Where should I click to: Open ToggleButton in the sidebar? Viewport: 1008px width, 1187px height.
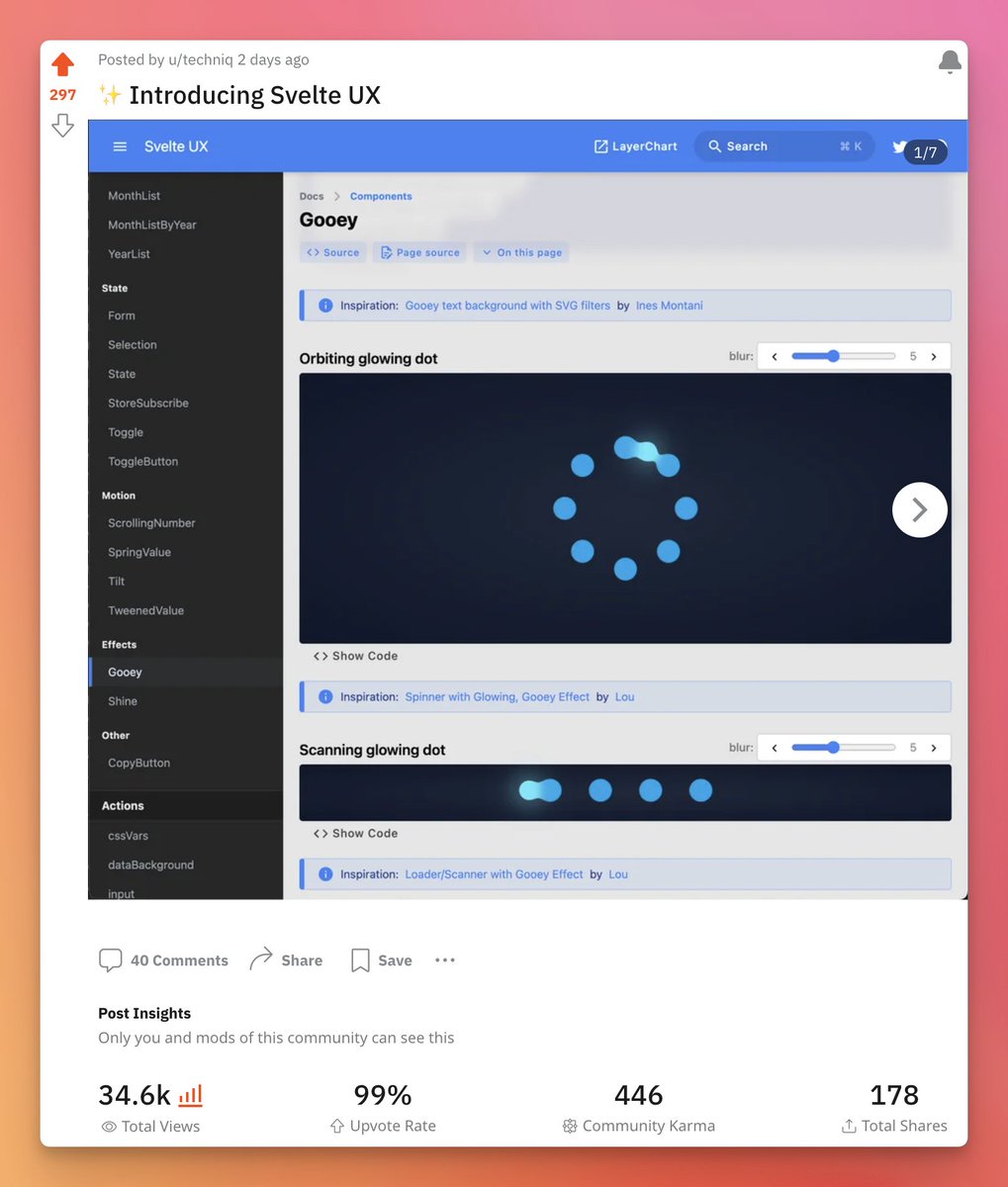pyautogui.click(x=143, y=462)
